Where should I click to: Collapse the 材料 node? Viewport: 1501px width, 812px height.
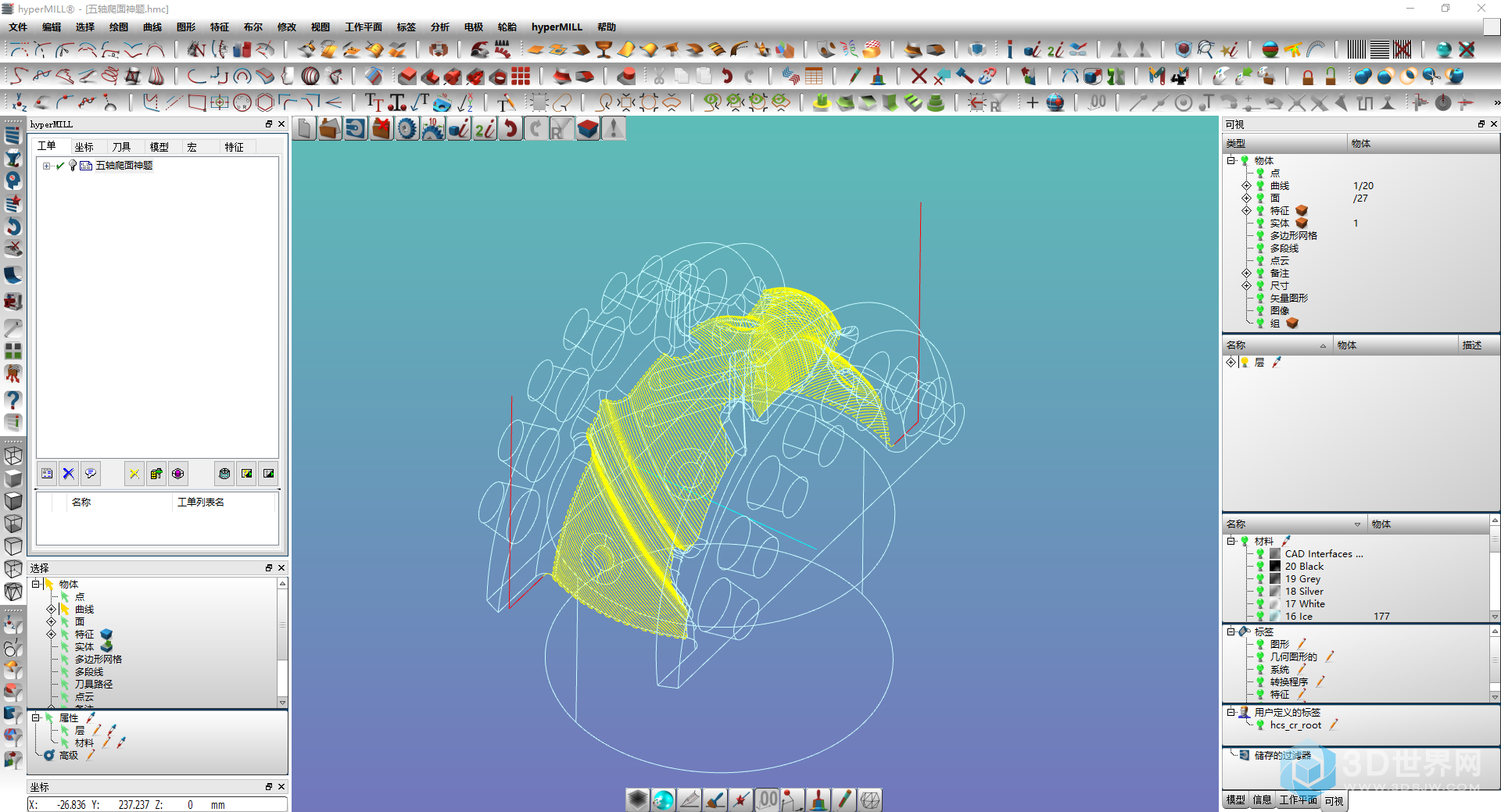1231,542
